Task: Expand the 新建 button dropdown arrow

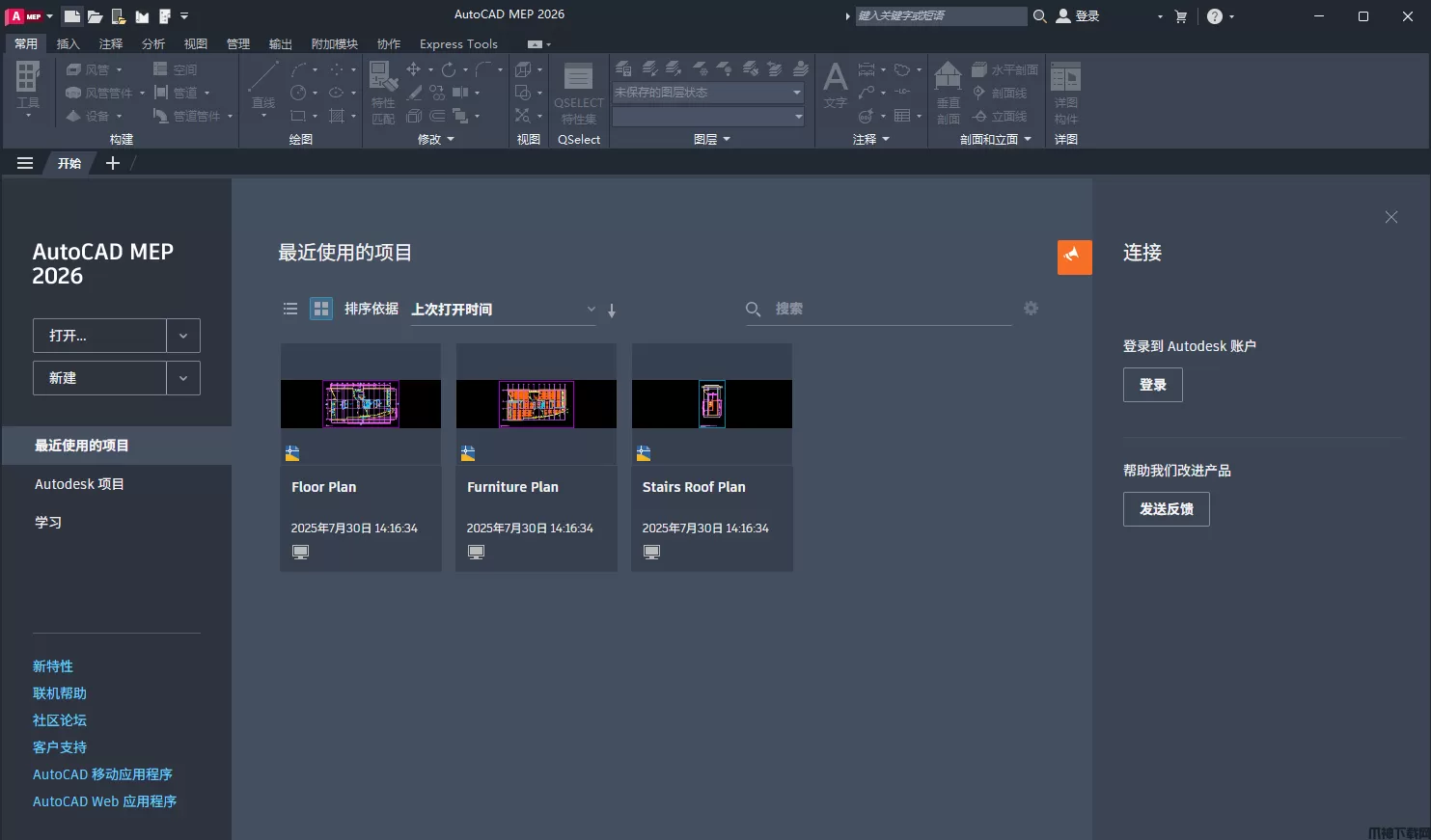Action: pyautogui.click(x=183, y=378)
